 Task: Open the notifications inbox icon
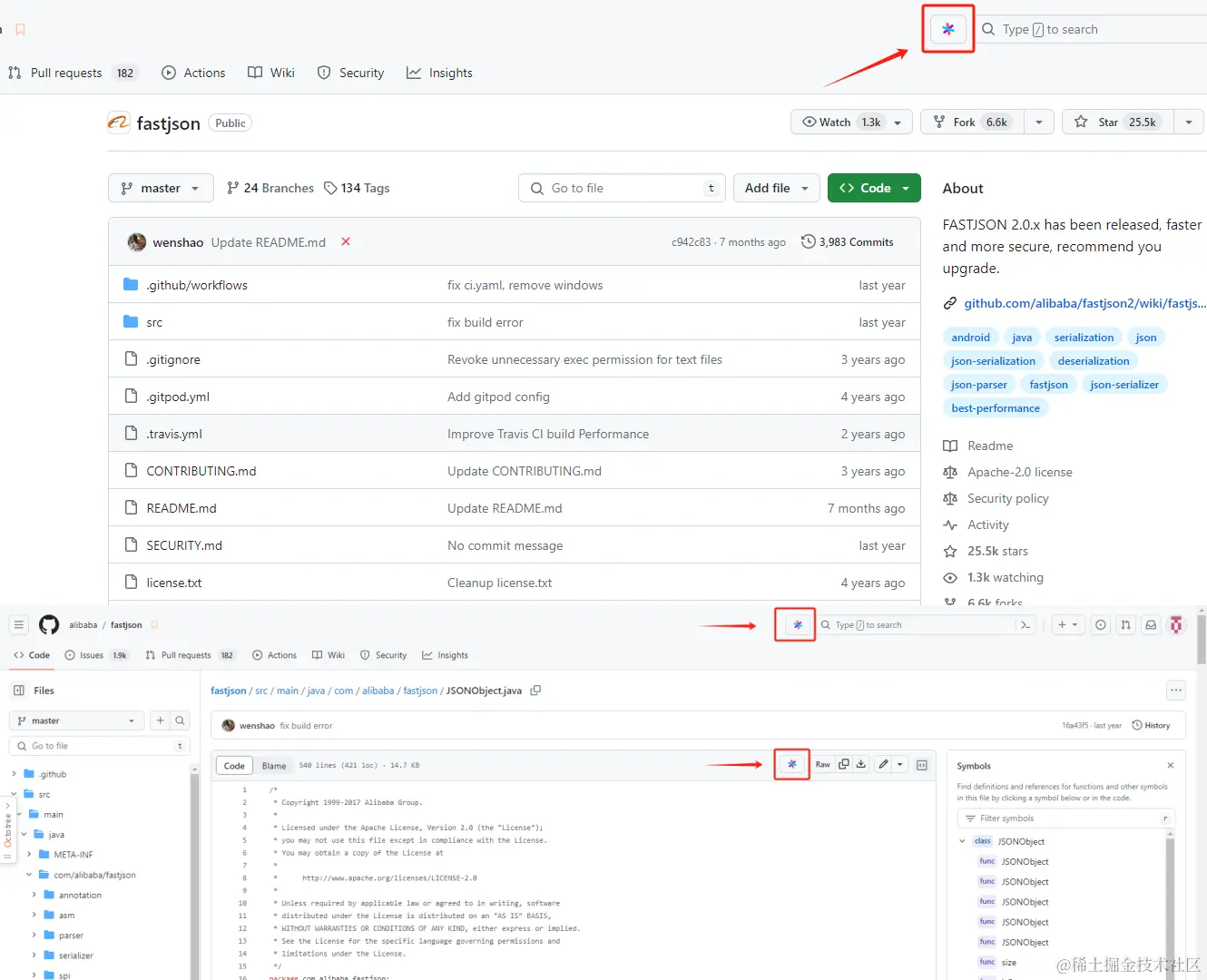click(x=1151, y=624)
